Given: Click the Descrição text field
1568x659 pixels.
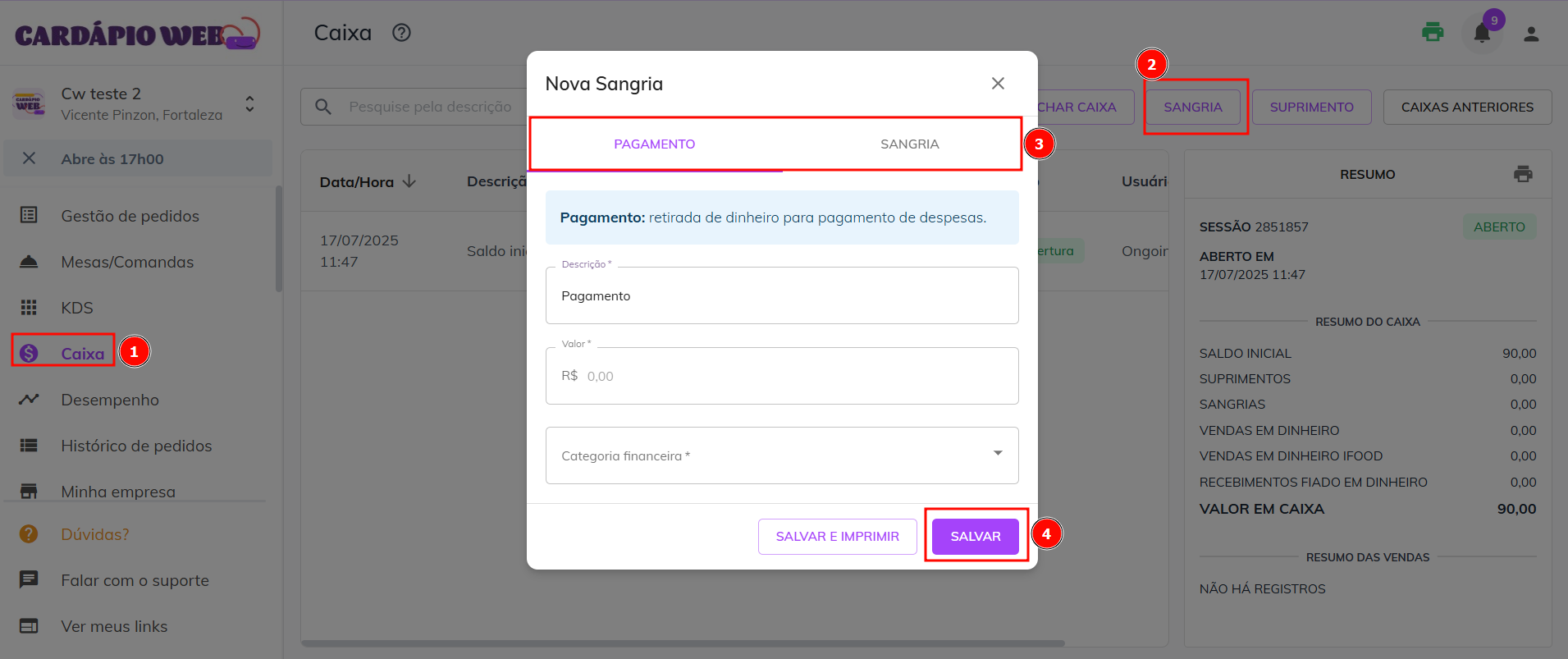Looking at the screenshot, I should point(782,295).
